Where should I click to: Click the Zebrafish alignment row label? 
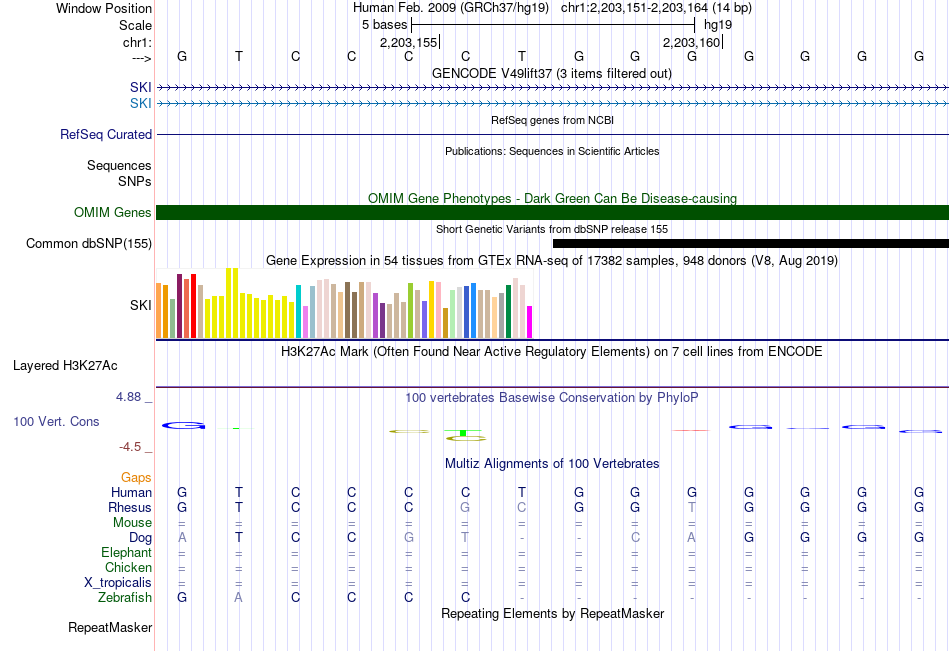(x=124, y=598)
